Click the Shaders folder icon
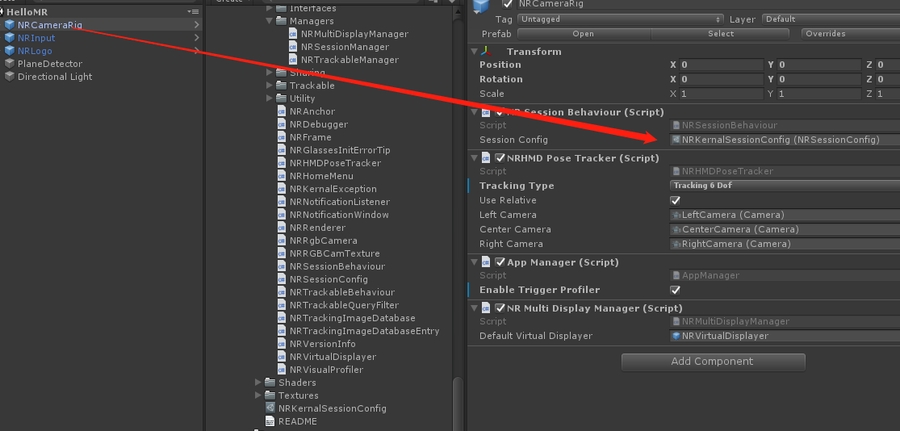900x431 pixels. click(x=270, y=382)
